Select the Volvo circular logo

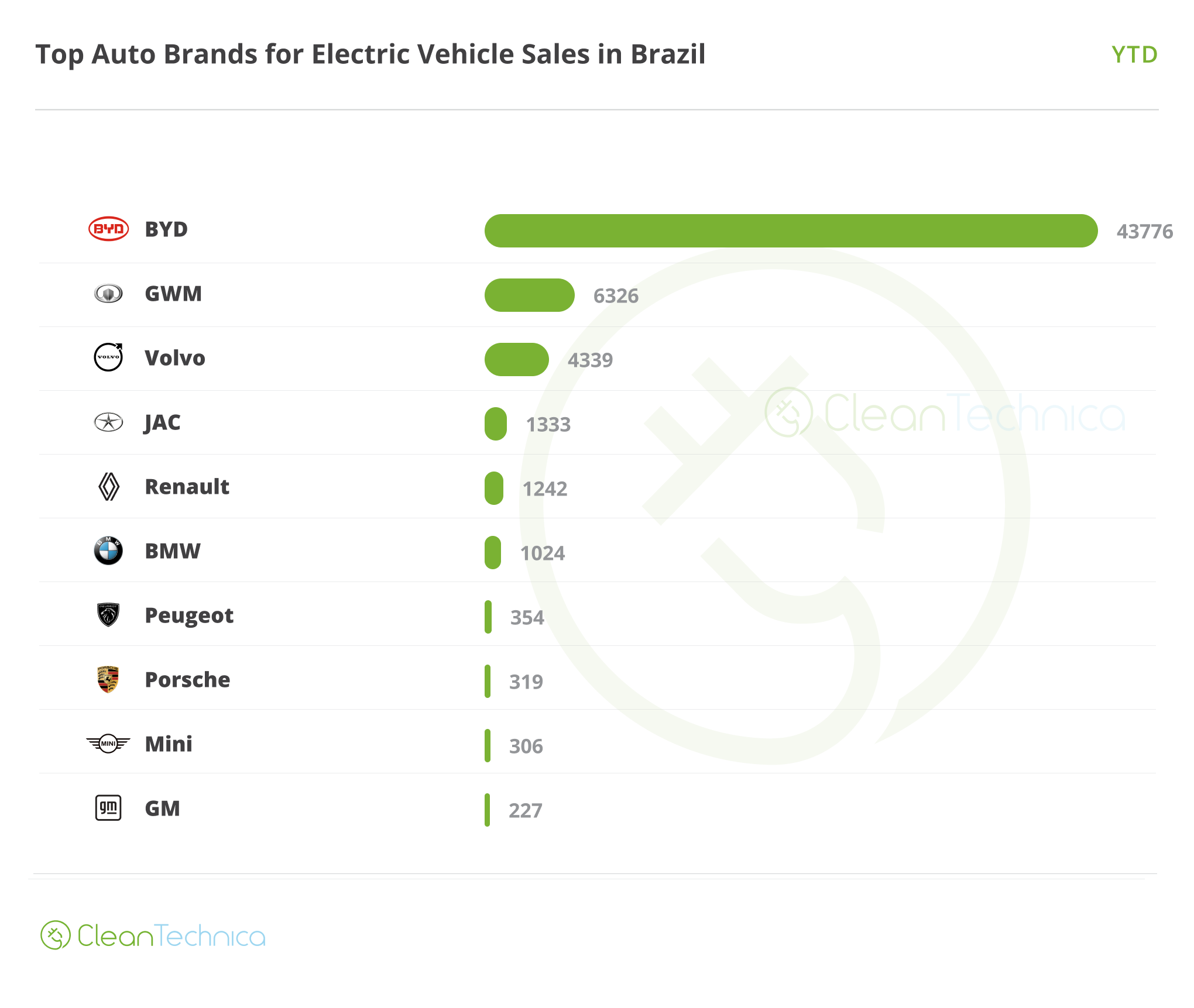click(x=109, y=357)
